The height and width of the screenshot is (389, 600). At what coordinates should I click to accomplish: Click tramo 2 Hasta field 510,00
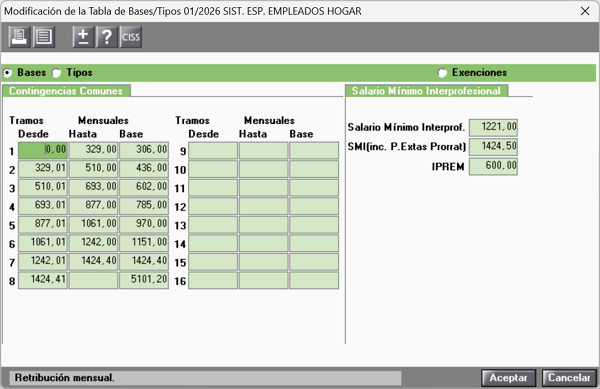(93, 169)
